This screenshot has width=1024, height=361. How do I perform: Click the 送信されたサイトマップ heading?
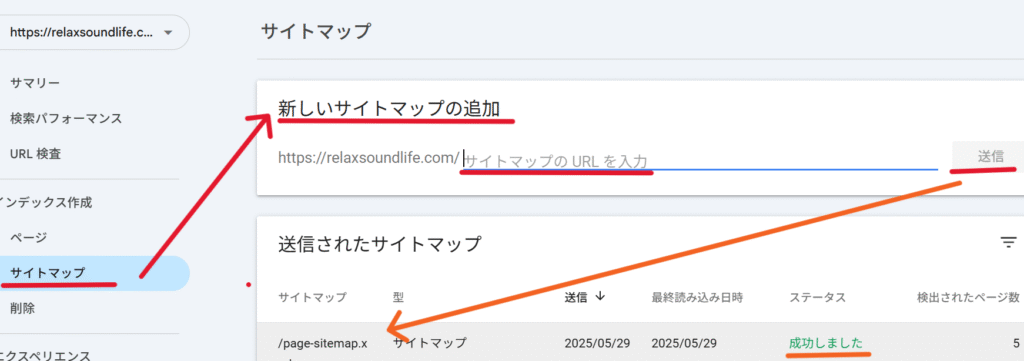pos(379,243)
